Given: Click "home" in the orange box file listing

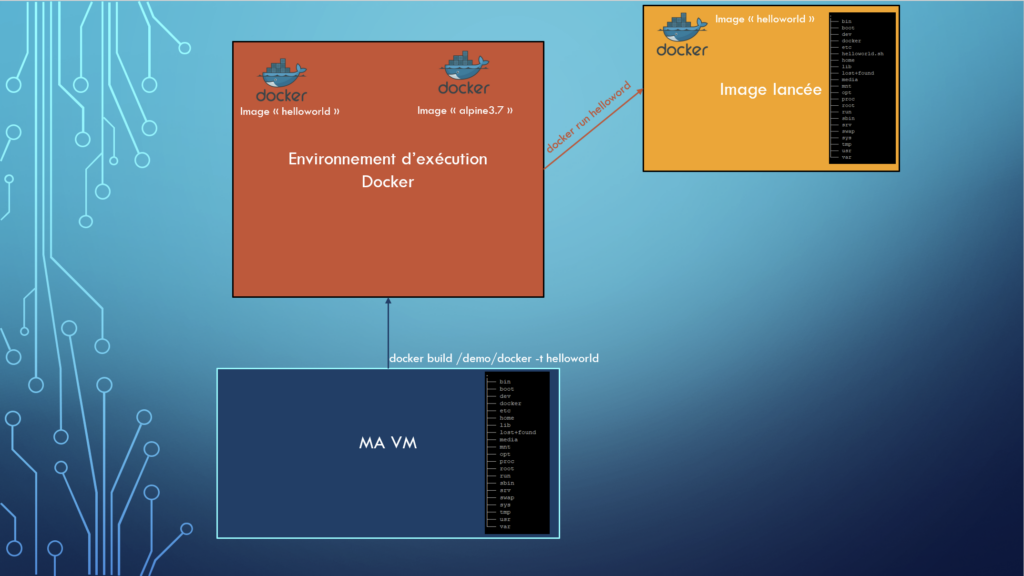Looking at the screenshot, I should pyautogui.click(x=848, y=60).
